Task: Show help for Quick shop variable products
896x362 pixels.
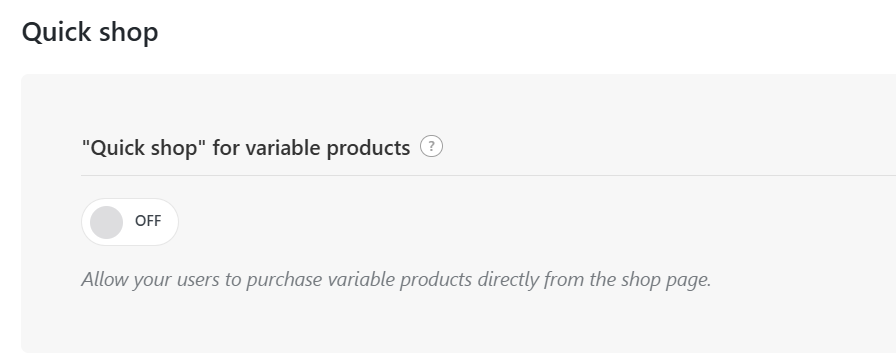Action: click(431, 146)
